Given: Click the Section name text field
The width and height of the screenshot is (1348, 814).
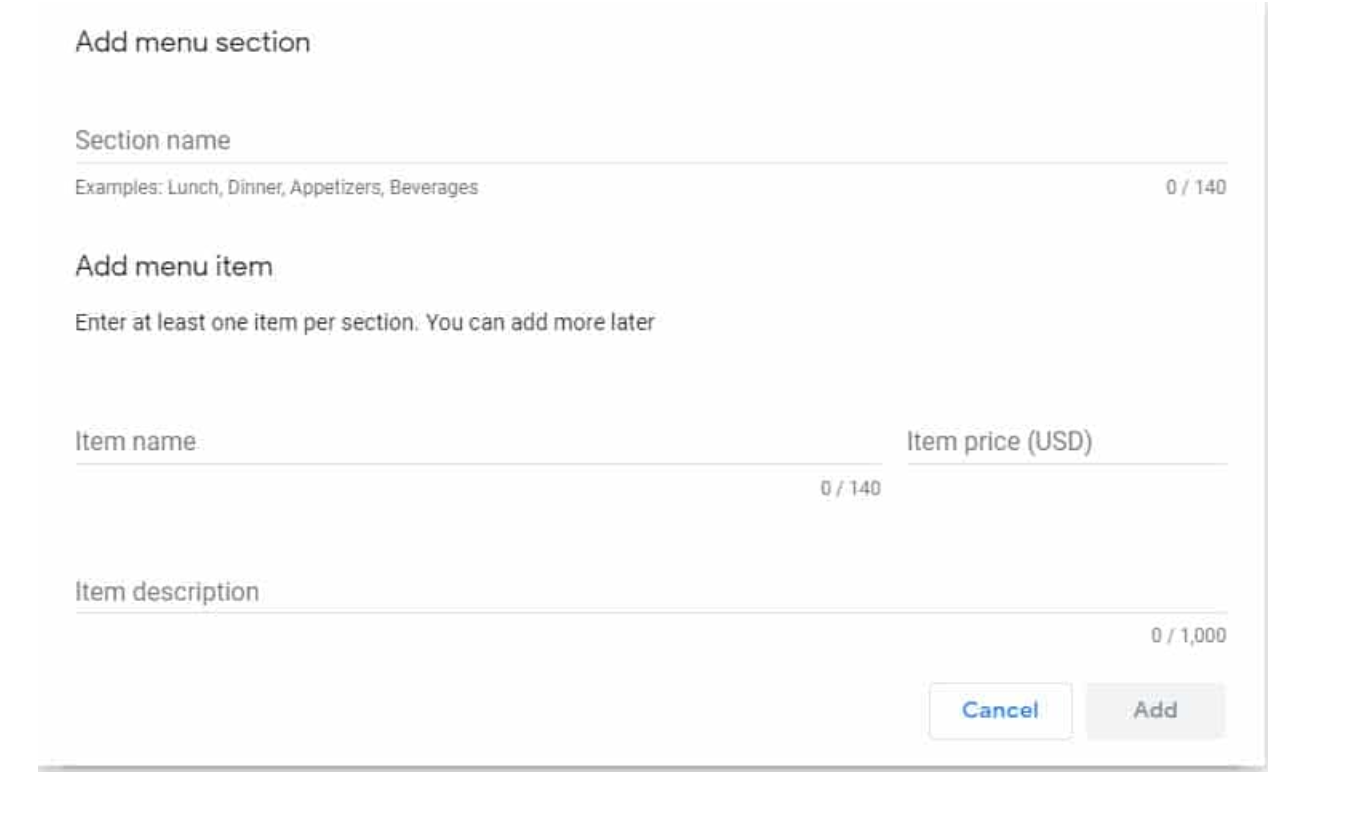Looking at the screenshot, I should click(650, 142).
